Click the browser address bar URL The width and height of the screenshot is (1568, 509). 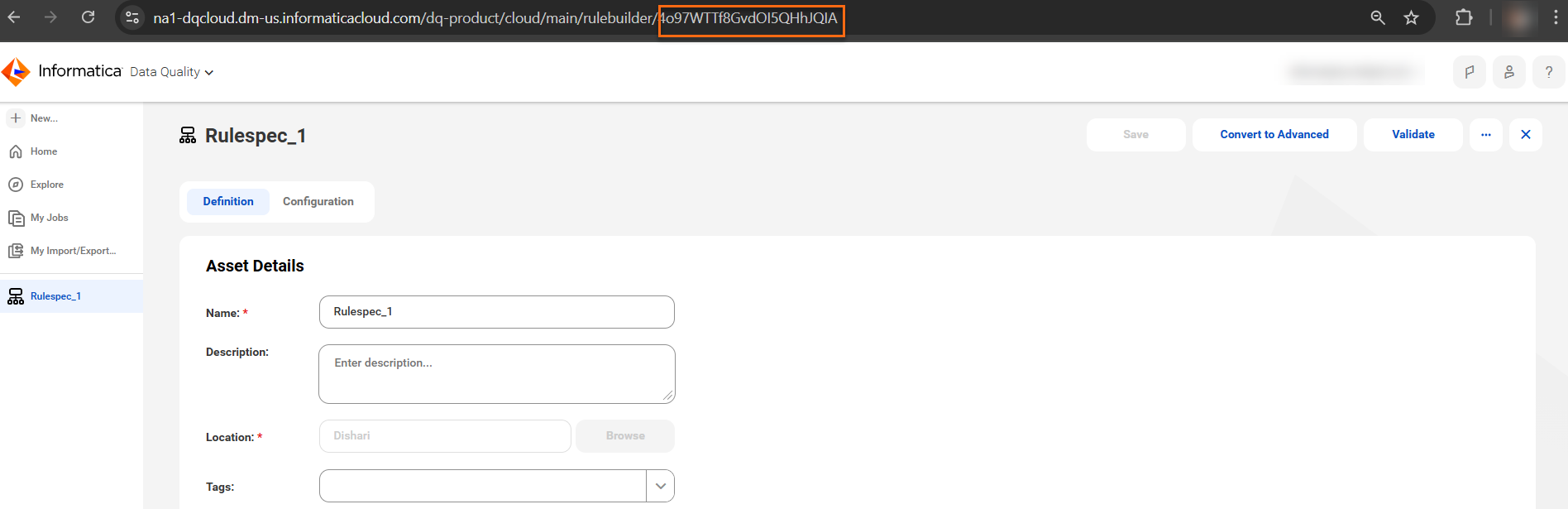point(495,17)
